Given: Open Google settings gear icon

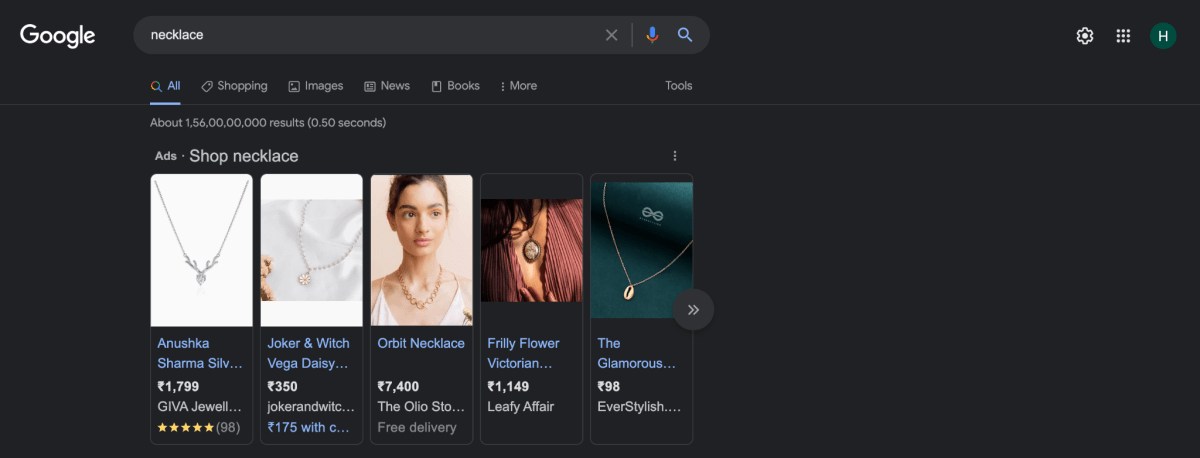Looking at the screenshot, I should click(x=1085, y=36).
